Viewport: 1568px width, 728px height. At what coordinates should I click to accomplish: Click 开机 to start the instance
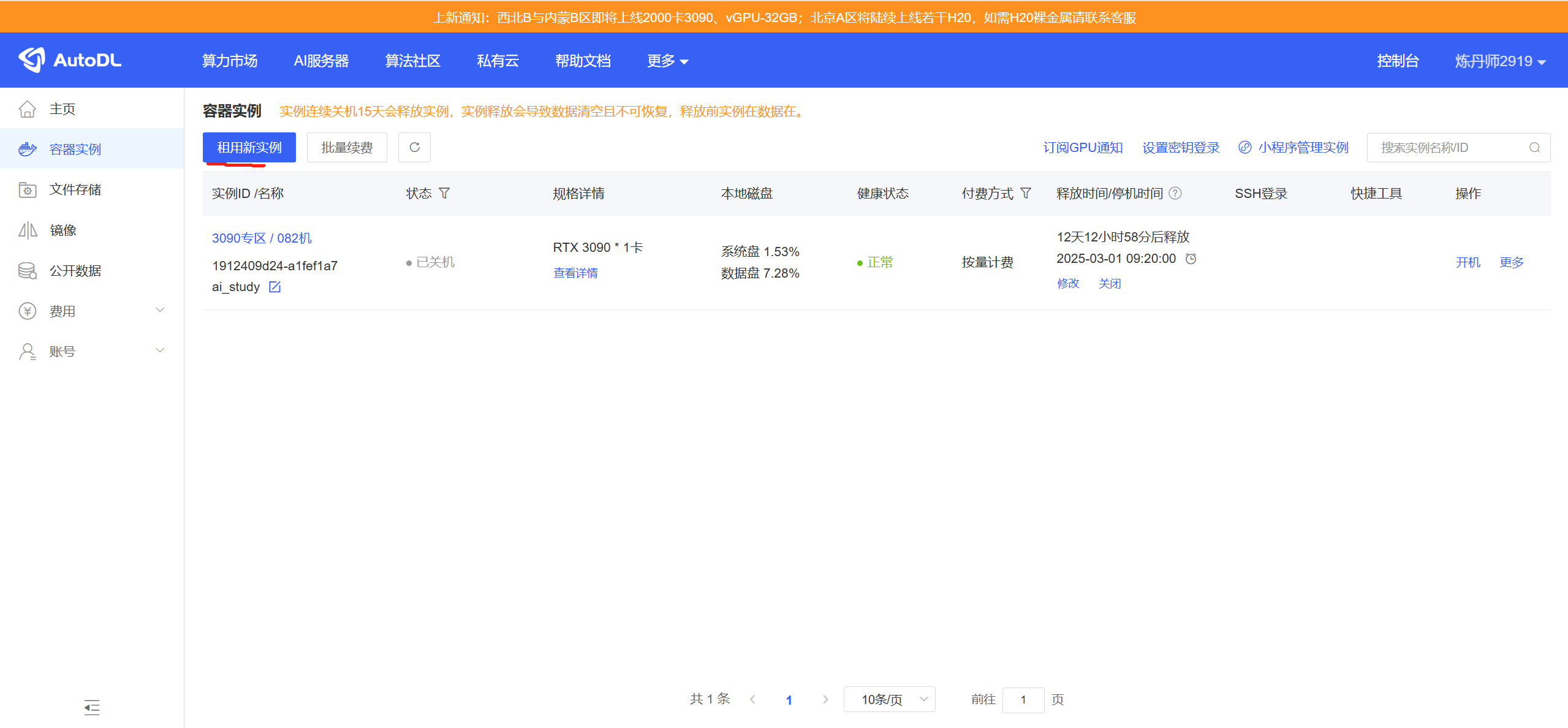1468,262
